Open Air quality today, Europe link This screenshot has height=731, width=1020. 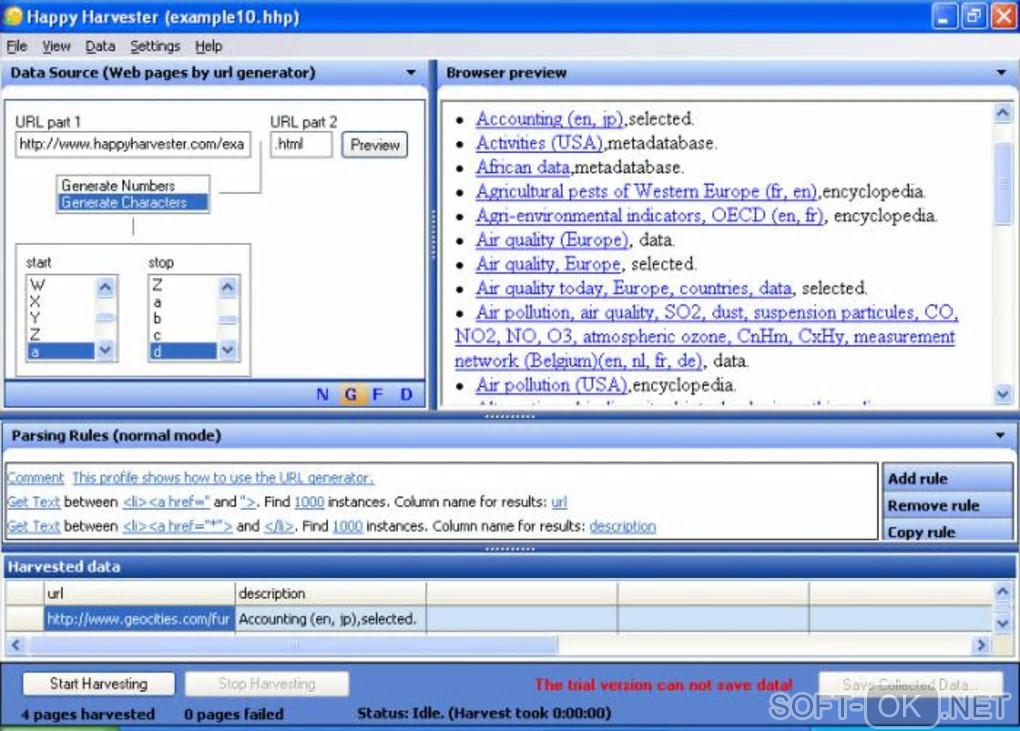[x=634, y=287]
